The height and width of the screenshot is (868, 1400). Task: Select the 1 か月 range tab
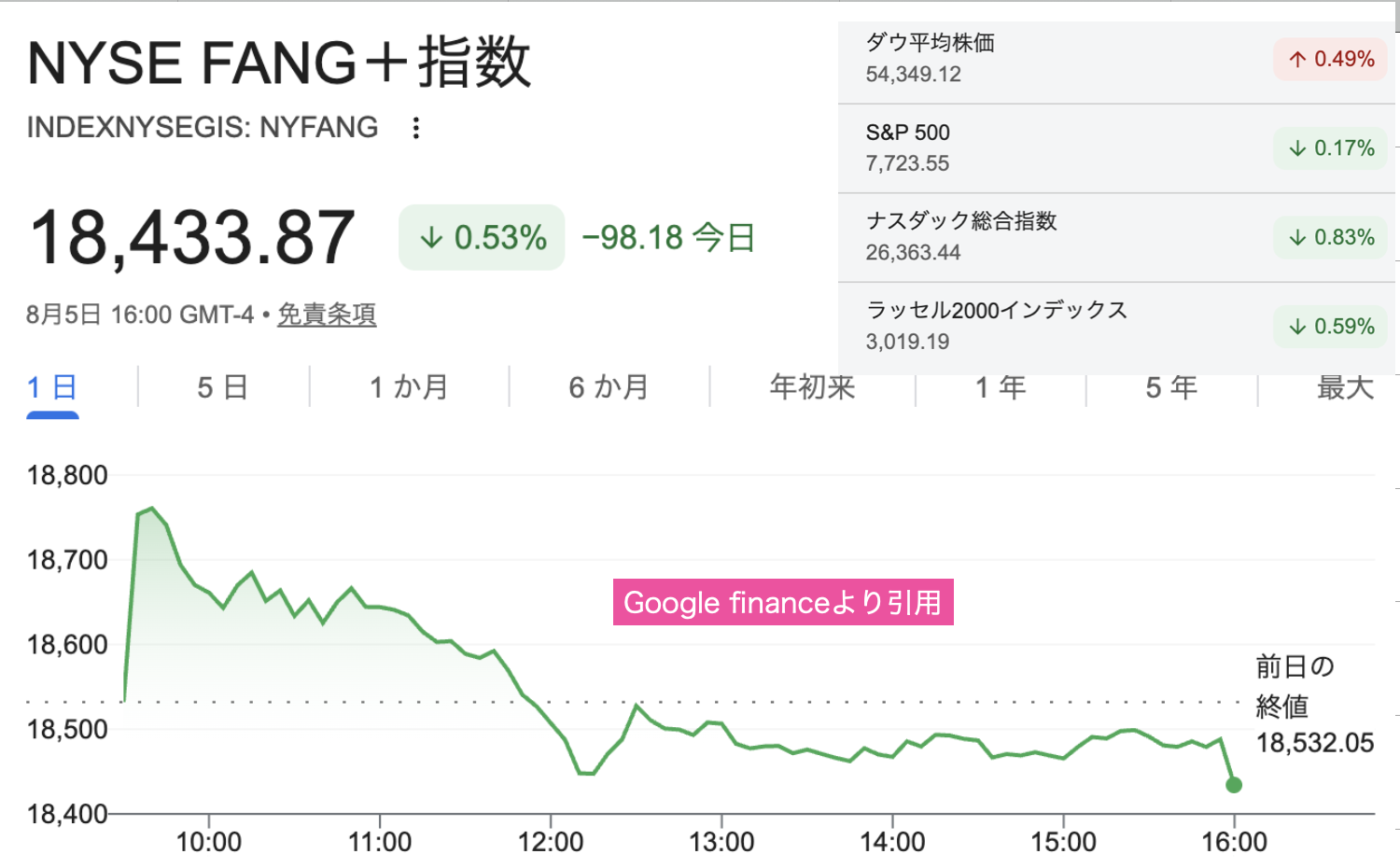(x=409, y=386)
